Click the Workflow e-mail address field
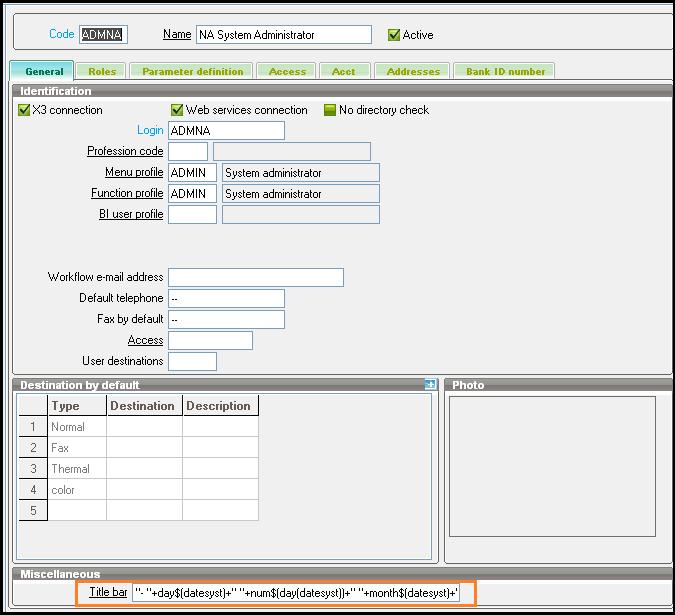The width and height of the screenshot is (675, 615). 256,277
